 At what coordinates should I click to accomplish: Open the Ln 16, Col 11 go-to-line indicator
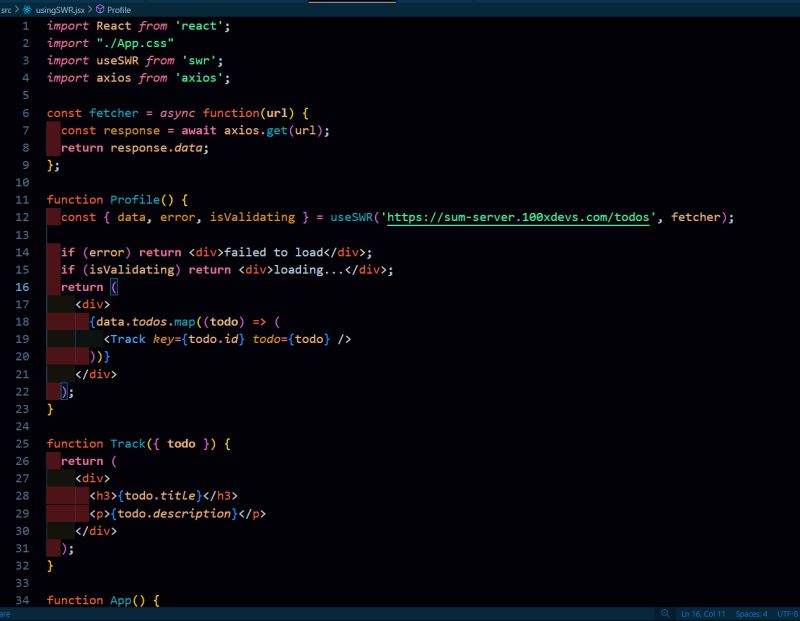[x=703, y=613]
